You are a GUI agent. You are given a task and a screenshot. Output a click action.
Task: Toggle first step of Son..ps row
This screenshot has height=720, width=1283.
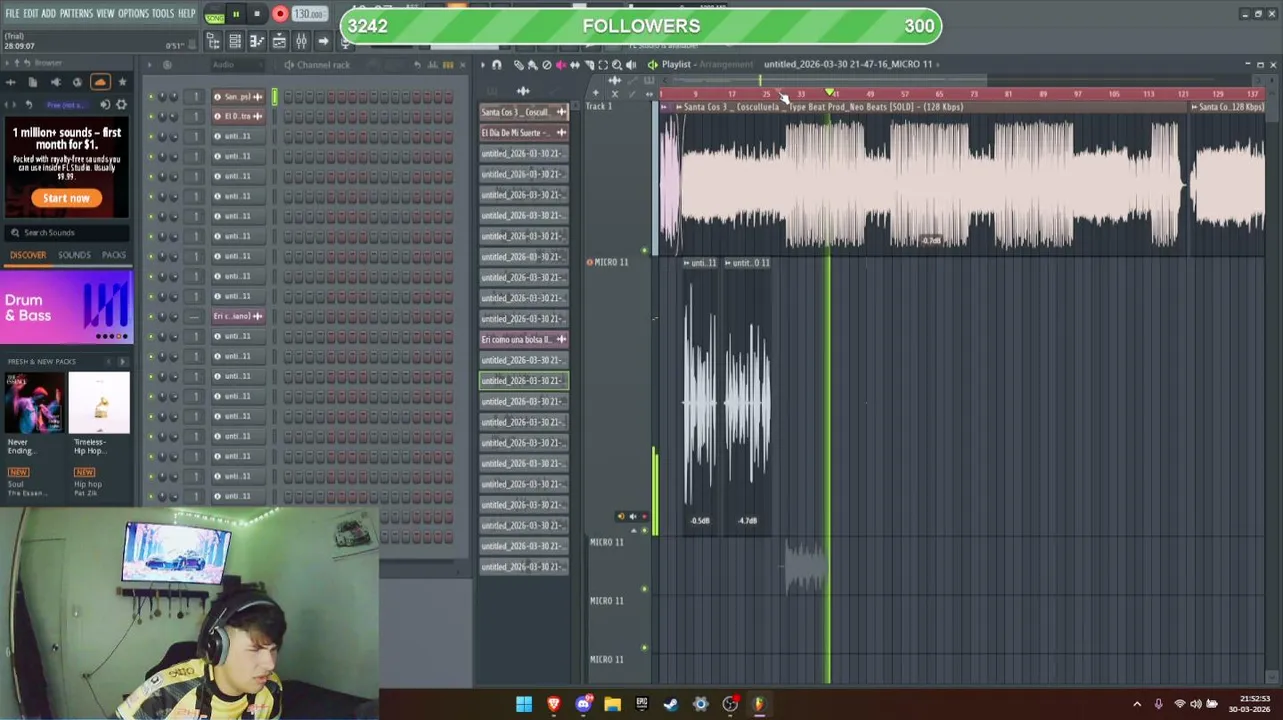point(289,97)
